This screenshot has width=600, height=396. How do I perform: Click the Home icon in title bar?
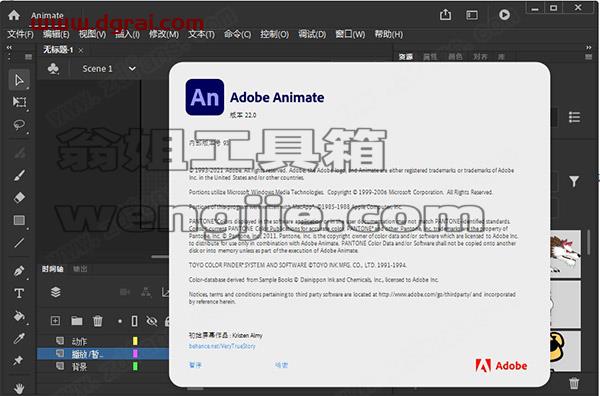pos(14,15)
